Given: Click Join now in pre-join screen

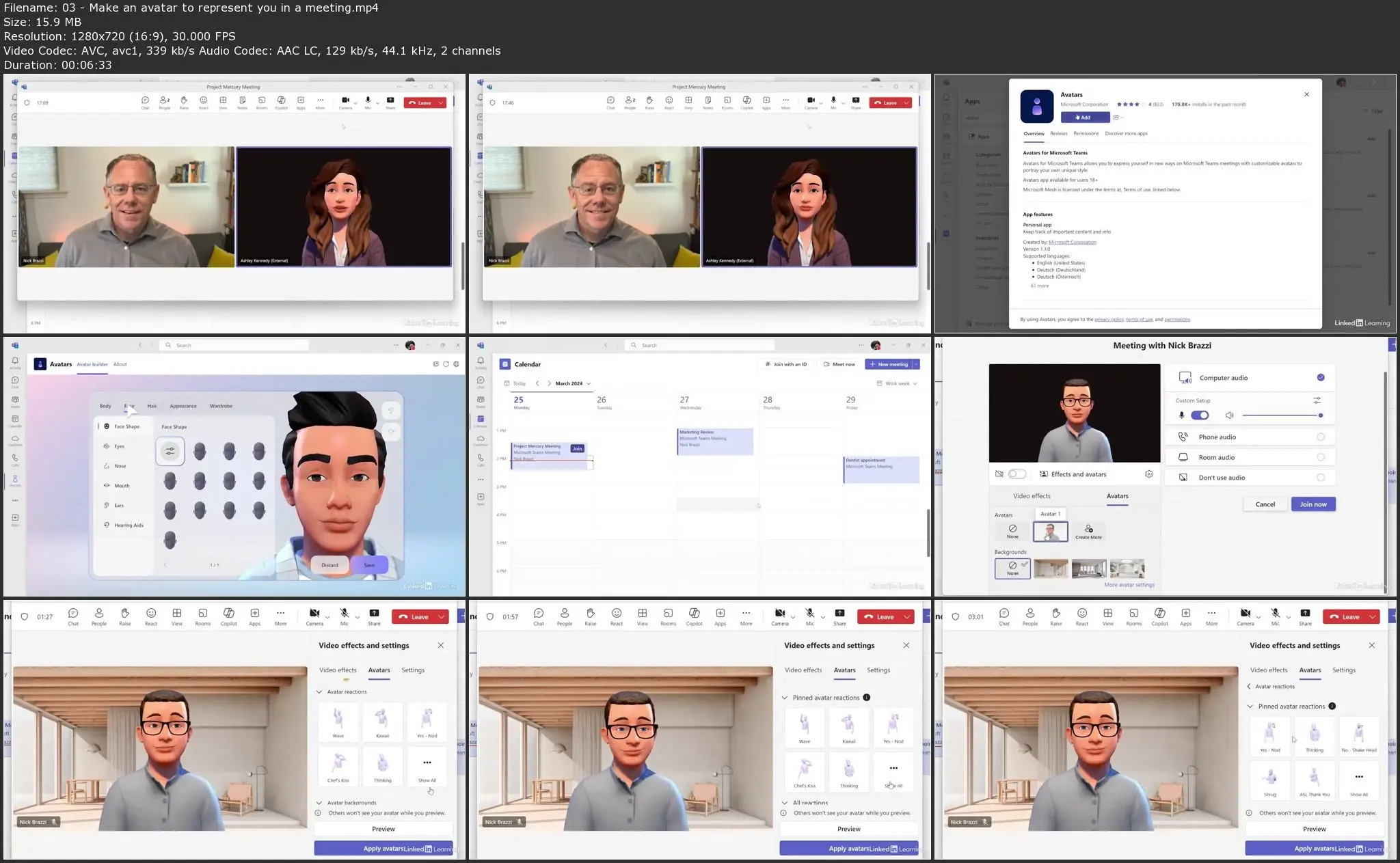Looking at the screenshot, I should [1313, 504].
